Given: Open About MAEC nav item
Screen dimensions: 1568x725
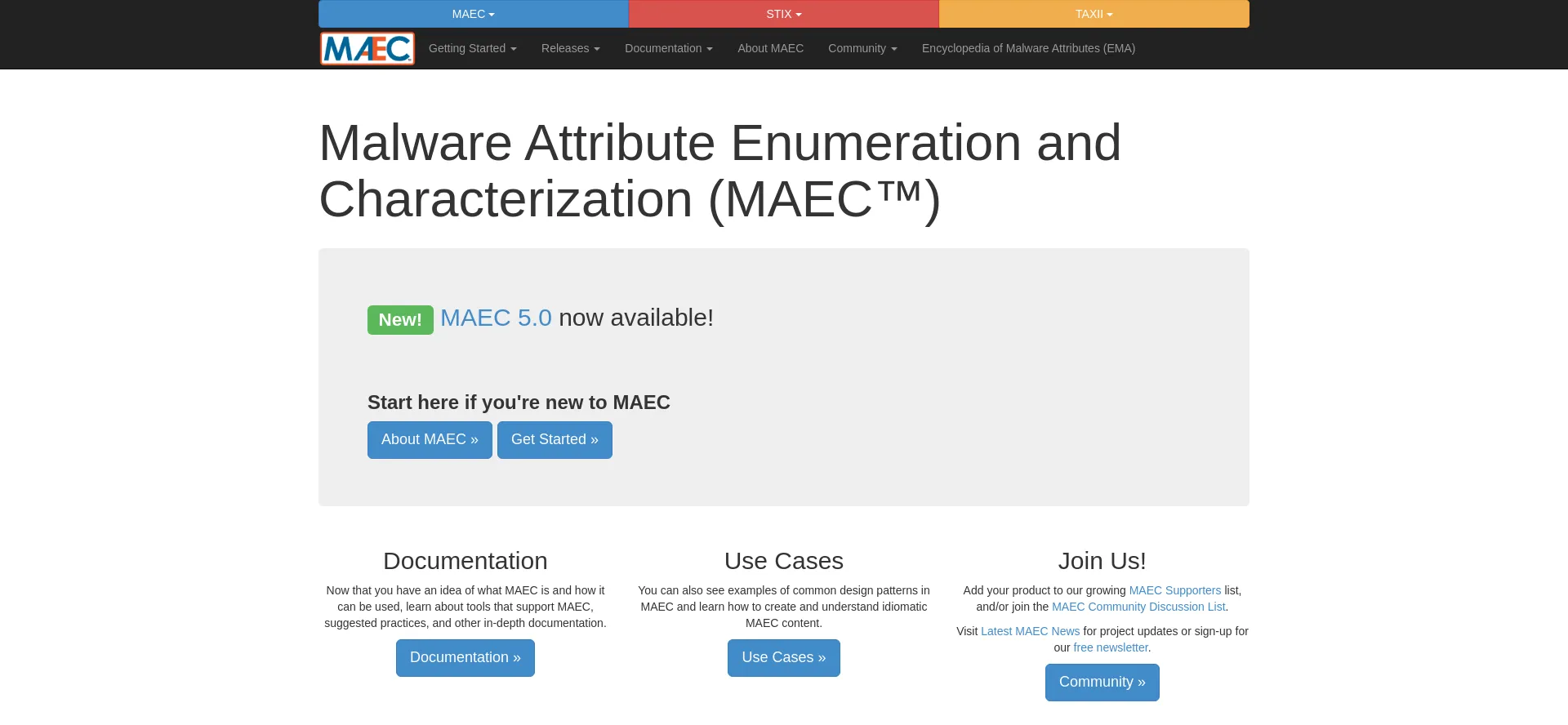Looking at the screenshot, I should point(771,48).
